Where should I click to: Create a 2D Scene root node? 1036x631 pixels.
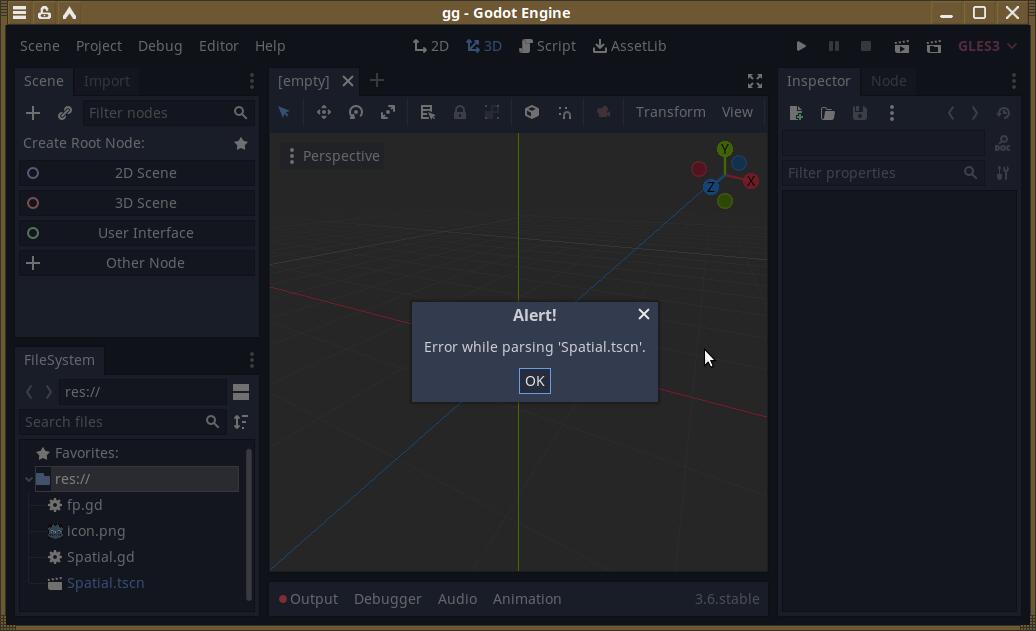click(x=137, y=173)
